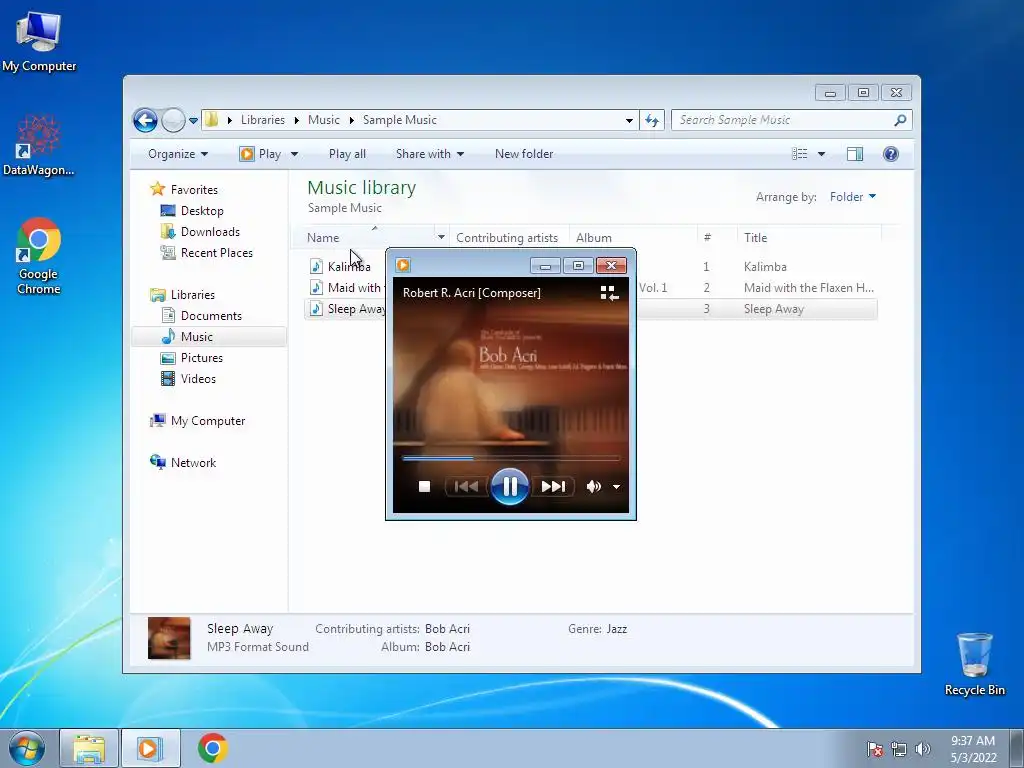Mute the Media Player volume speaker icon

(593, 487)
